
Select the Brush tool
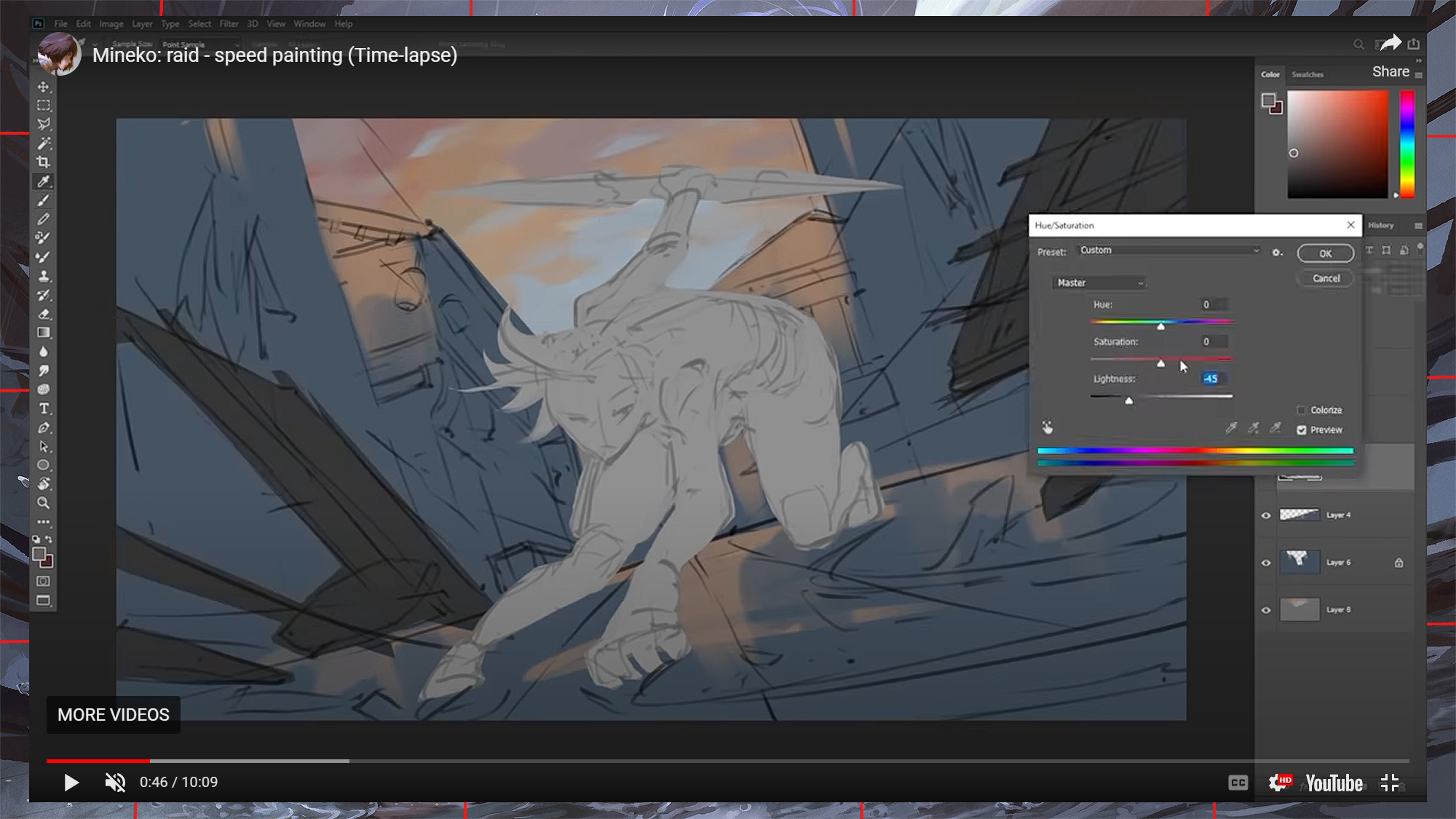click(x=44, y=200)
